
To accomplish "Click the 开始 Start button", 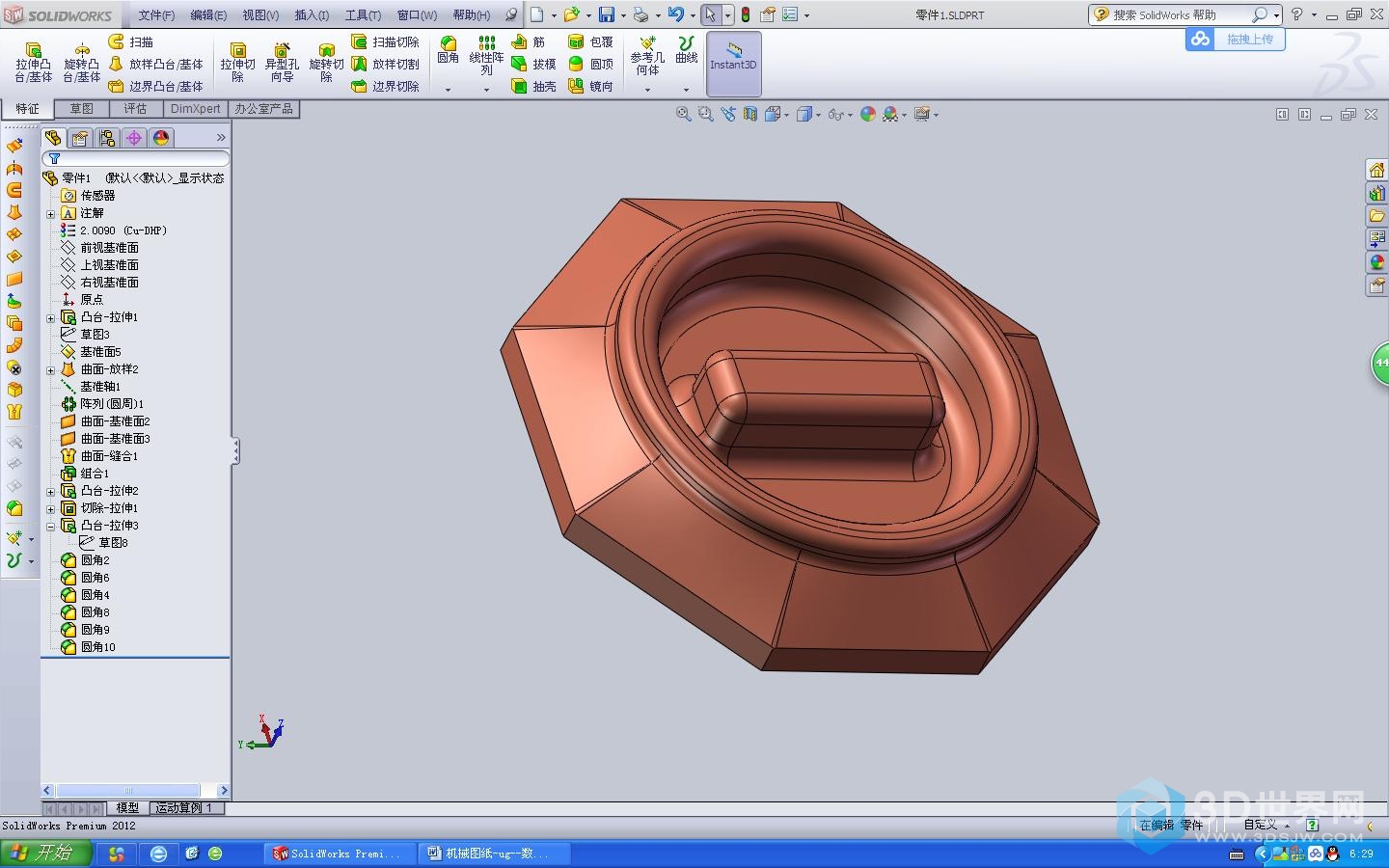I will 46,854.
